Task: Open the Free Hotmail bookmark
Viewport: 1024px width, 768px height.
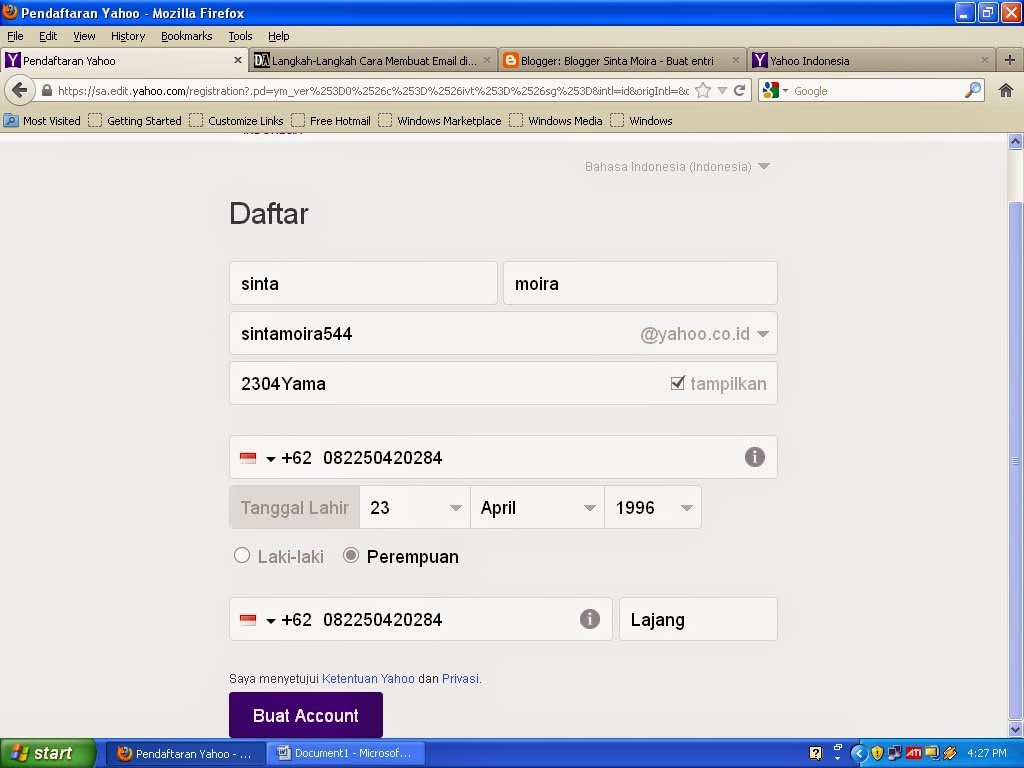Action: coord(331,121)
